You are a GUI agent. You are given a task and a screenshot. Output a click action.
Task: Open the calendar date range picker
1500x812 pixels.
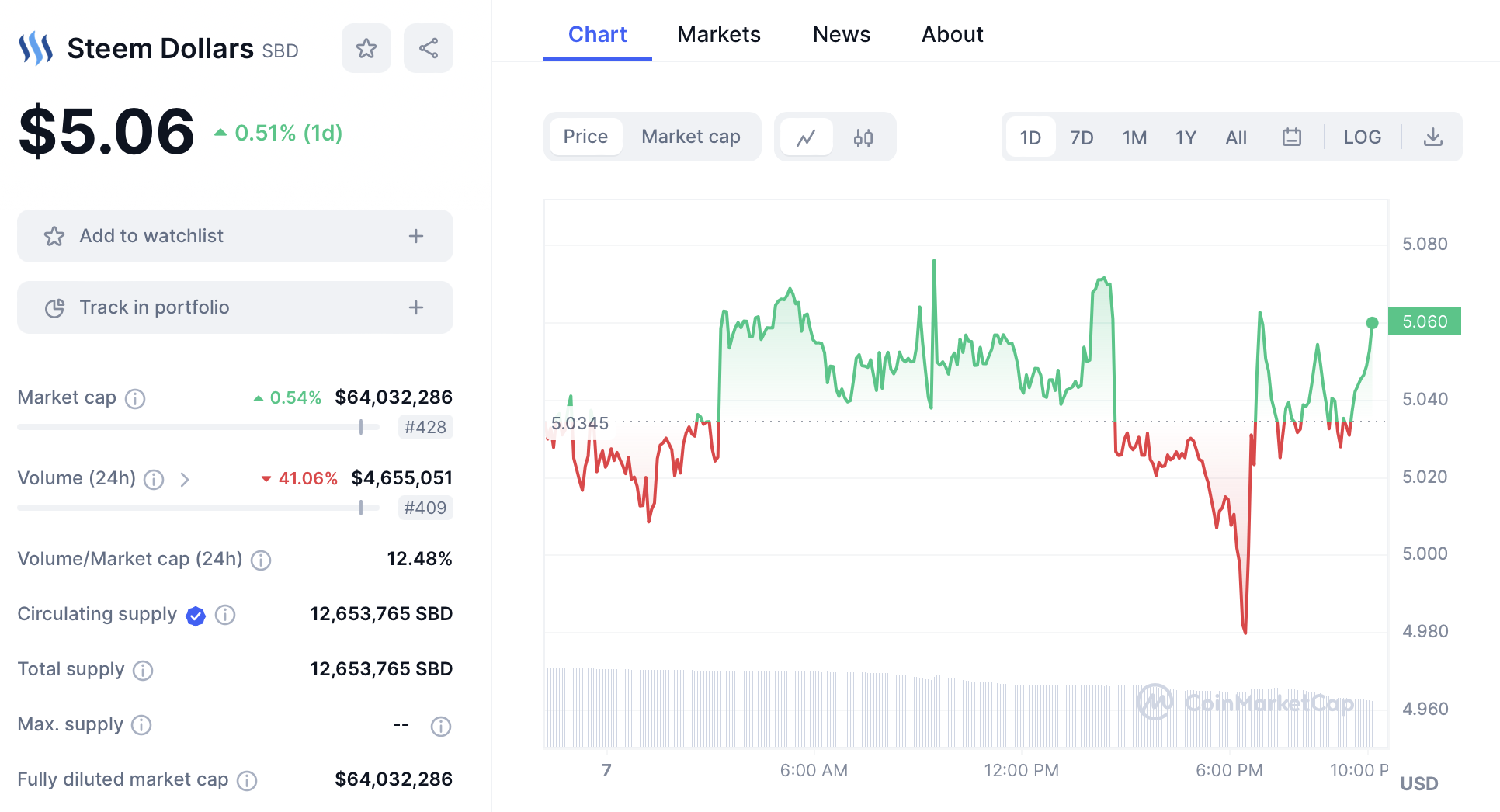(x=1292, y=137)
